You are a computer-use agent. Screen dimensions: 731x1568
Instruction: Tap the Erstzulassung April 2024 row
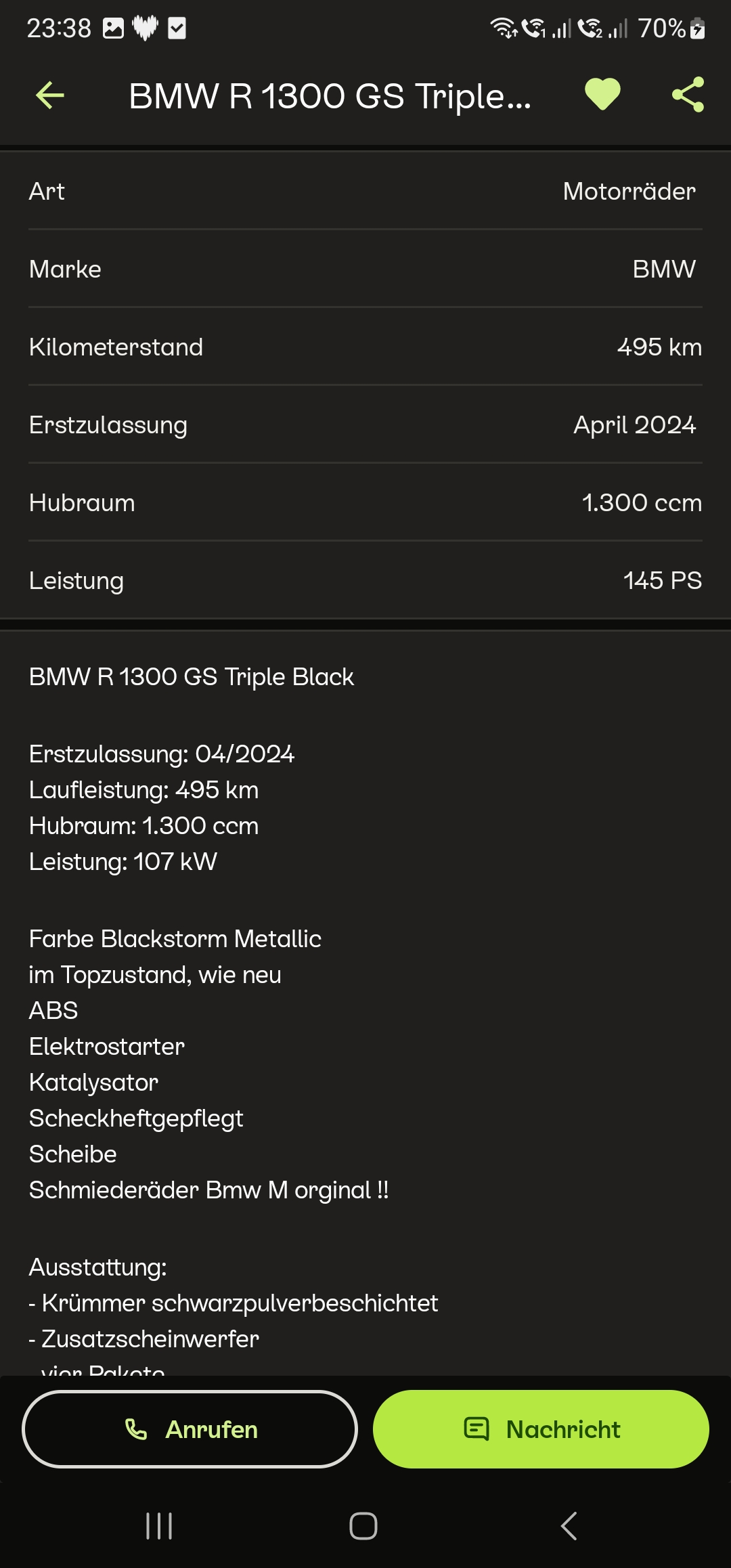[x=365, y=425]
